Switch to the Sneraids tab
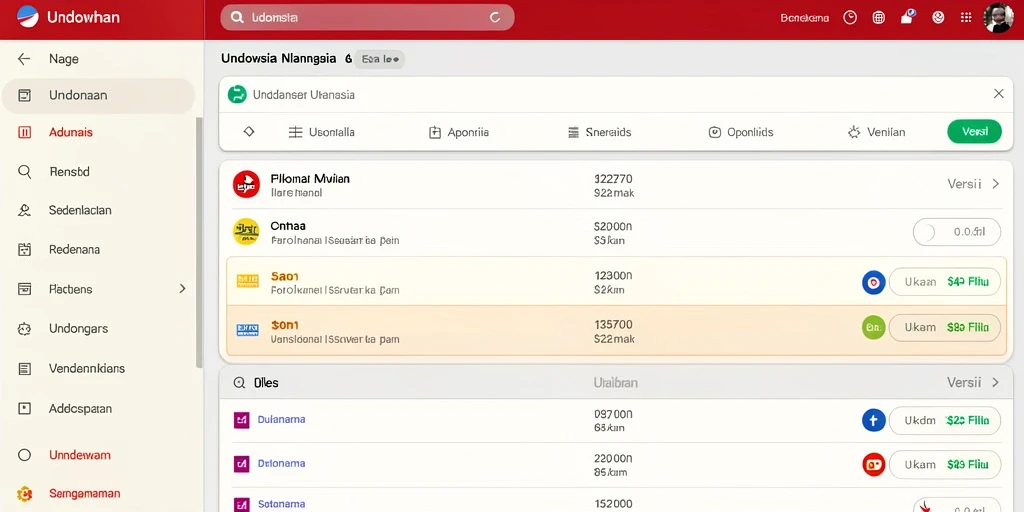The height and width of the screenshot is (512, 1024). (600, 132)
